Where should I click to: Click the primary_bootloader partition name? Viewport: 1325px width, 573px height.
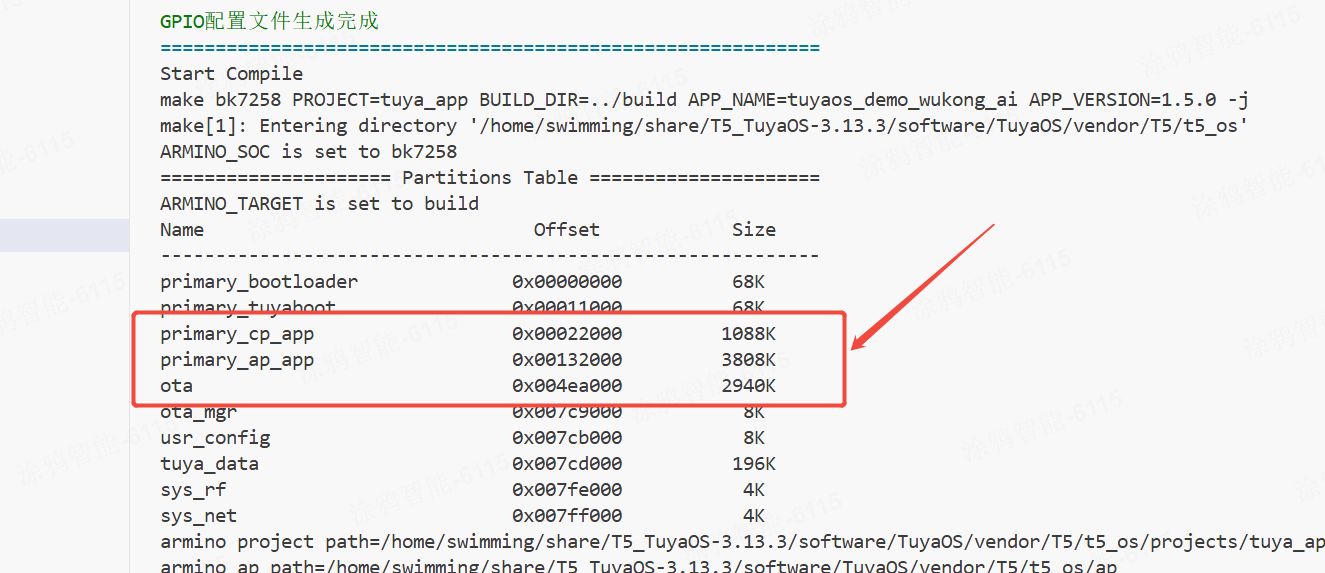coord(259,282)
